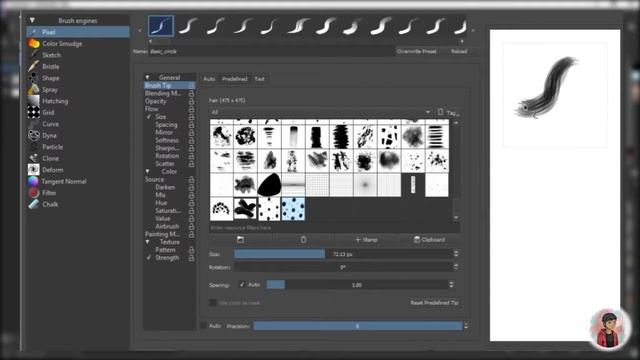Open the Painting Mode option
This screenshot has width=640, height=360.
[162, 234]
